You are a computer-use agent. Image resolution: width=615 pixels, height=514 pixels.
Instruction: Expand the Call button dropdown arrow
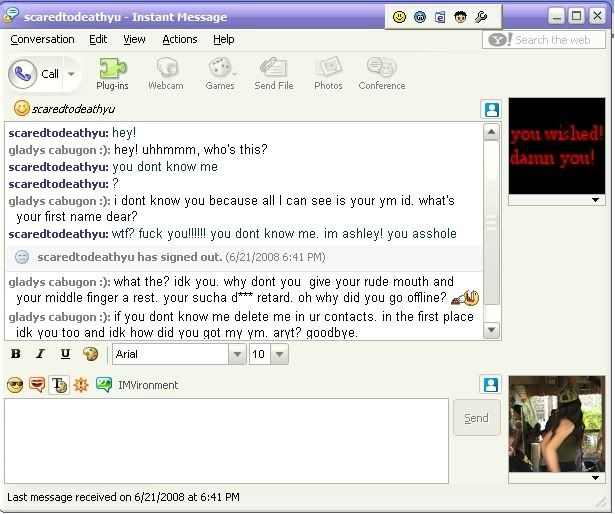pyautogui.click(x=71, y=74)
